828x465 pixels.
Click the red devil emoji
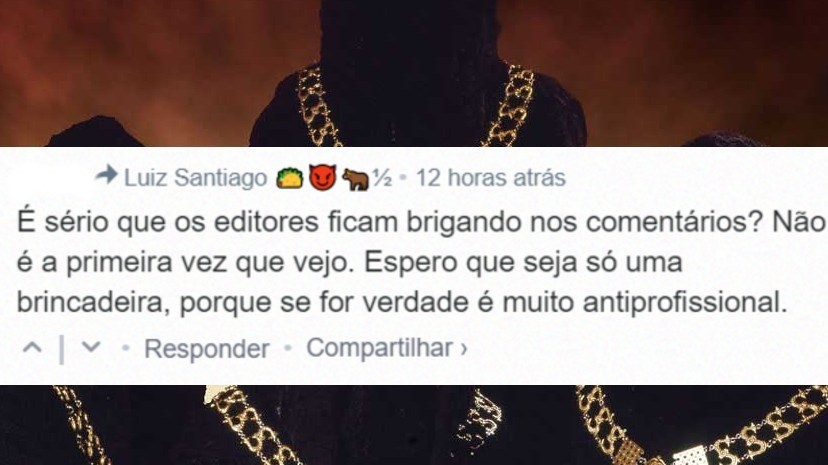coord(323,177)
